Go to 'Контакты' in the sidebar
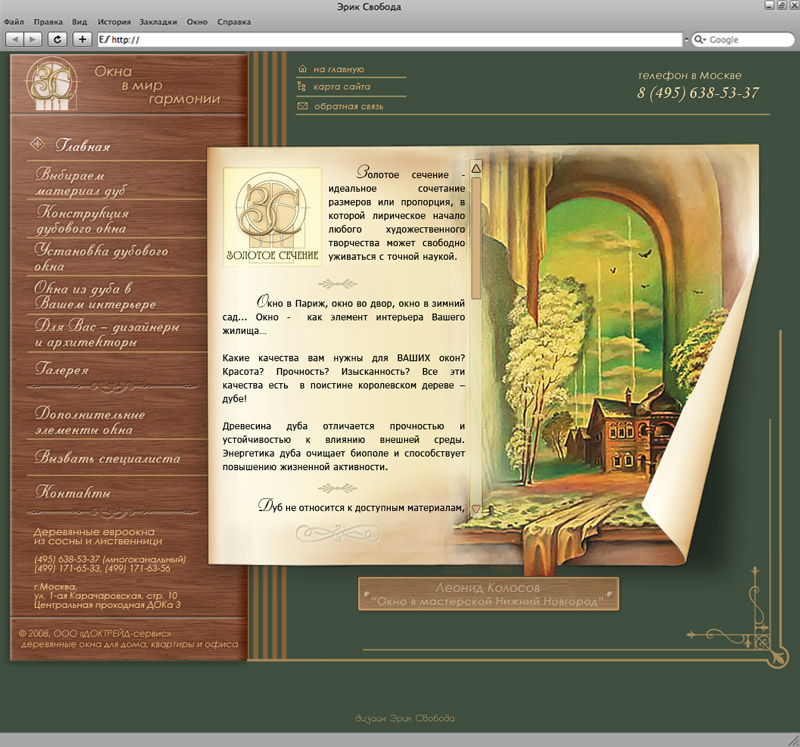 [x=73, y=492]
